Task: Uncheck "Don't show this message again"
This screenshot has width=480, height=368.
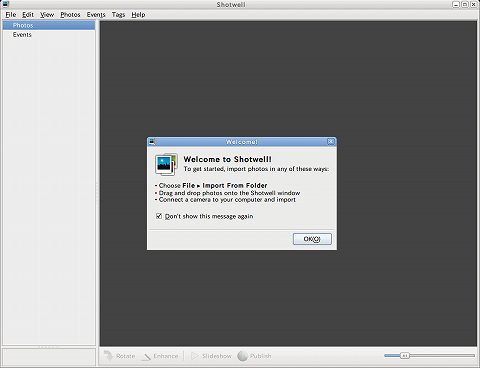Action: pos(159,216)
